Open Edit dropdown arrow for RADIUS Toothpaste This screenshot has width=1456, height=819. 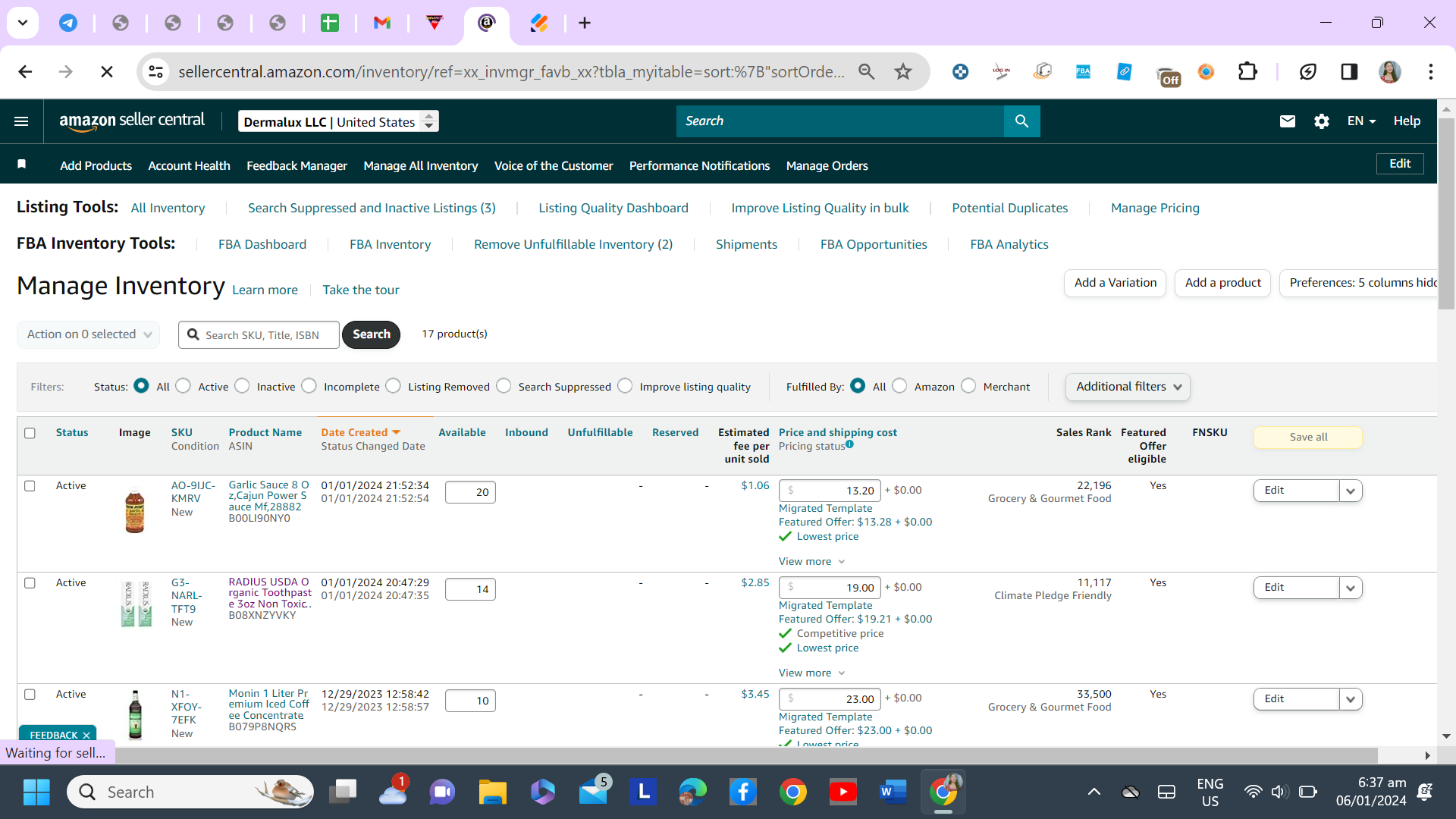click(1351, 588)
